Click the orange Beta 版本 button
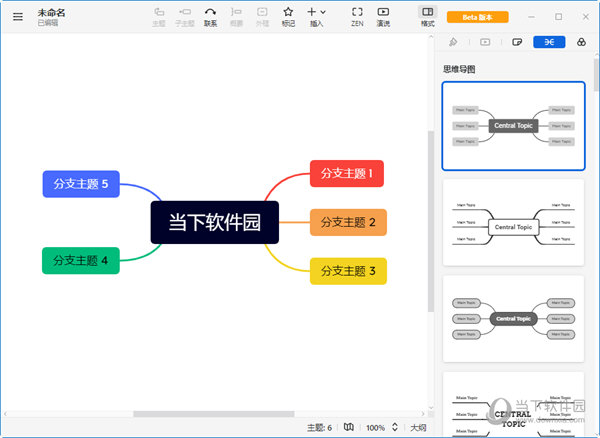600x438 pixels. pos(478,17)
